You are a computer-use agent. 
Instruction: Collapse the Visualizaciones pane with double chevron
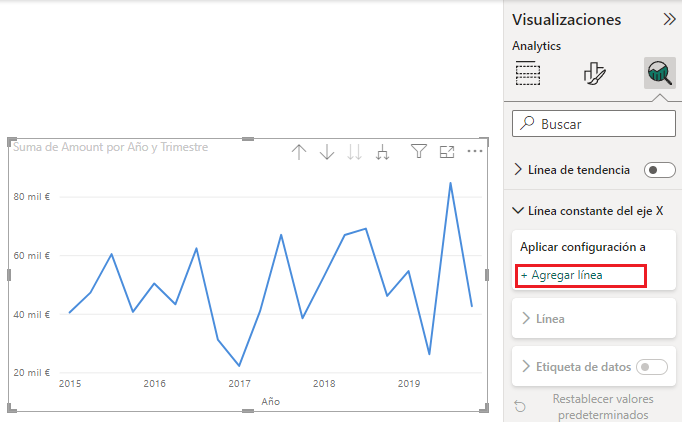(x=669, y=19)
